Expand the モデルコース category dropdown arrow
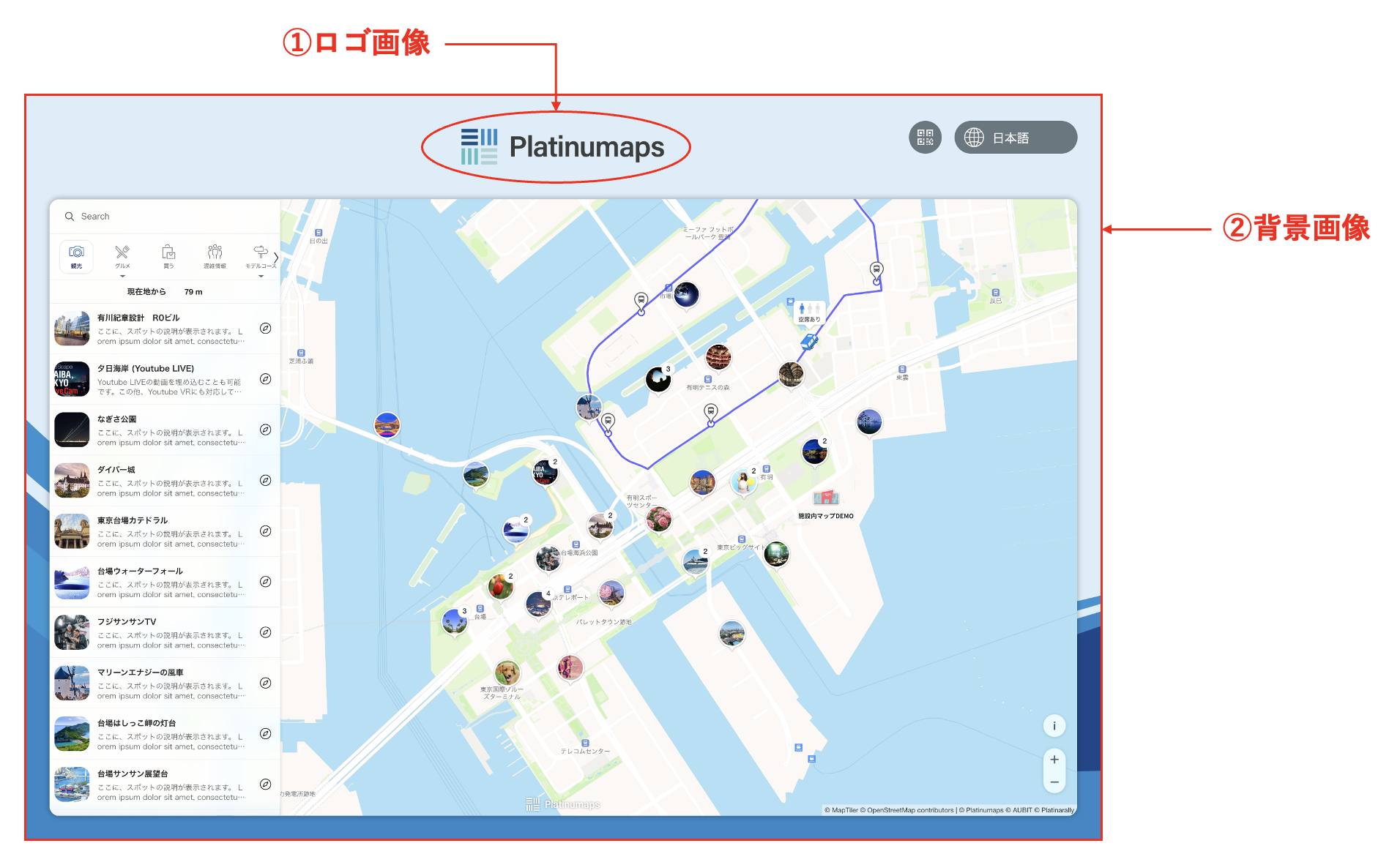This screenshot has height=865, width=1400. (261, 277)
